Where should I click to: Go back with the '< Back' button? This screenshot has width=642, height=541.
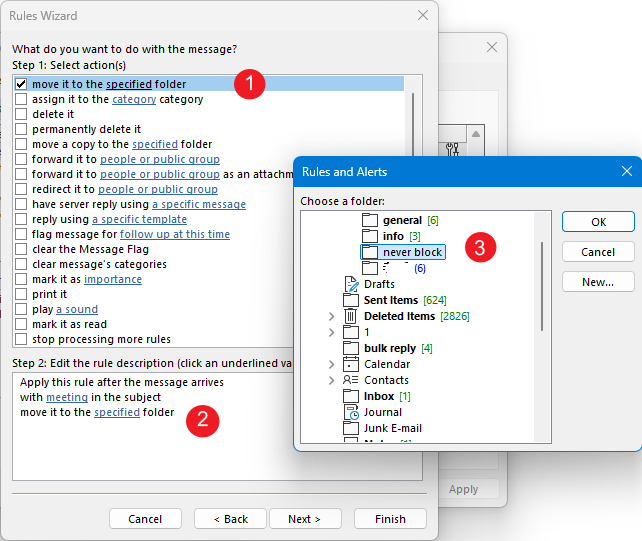coord(231,519)
